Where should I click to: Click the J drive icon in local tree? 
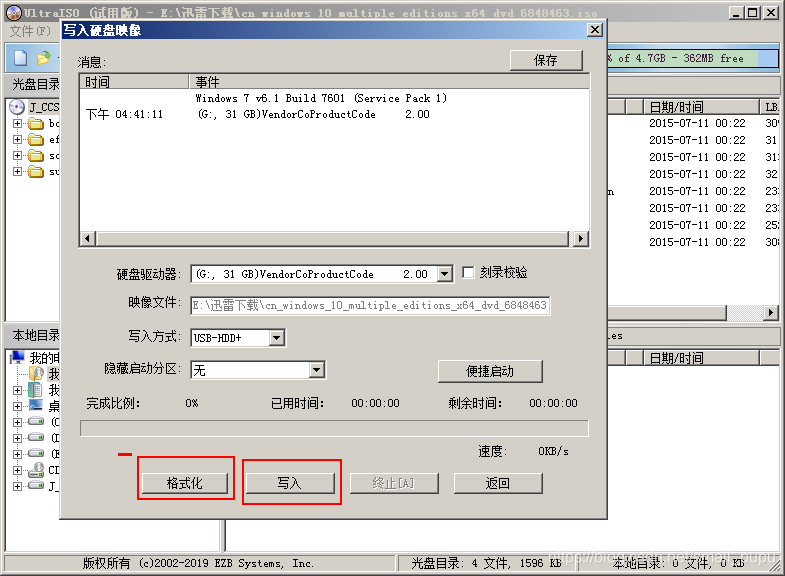[x=36, y=485]
